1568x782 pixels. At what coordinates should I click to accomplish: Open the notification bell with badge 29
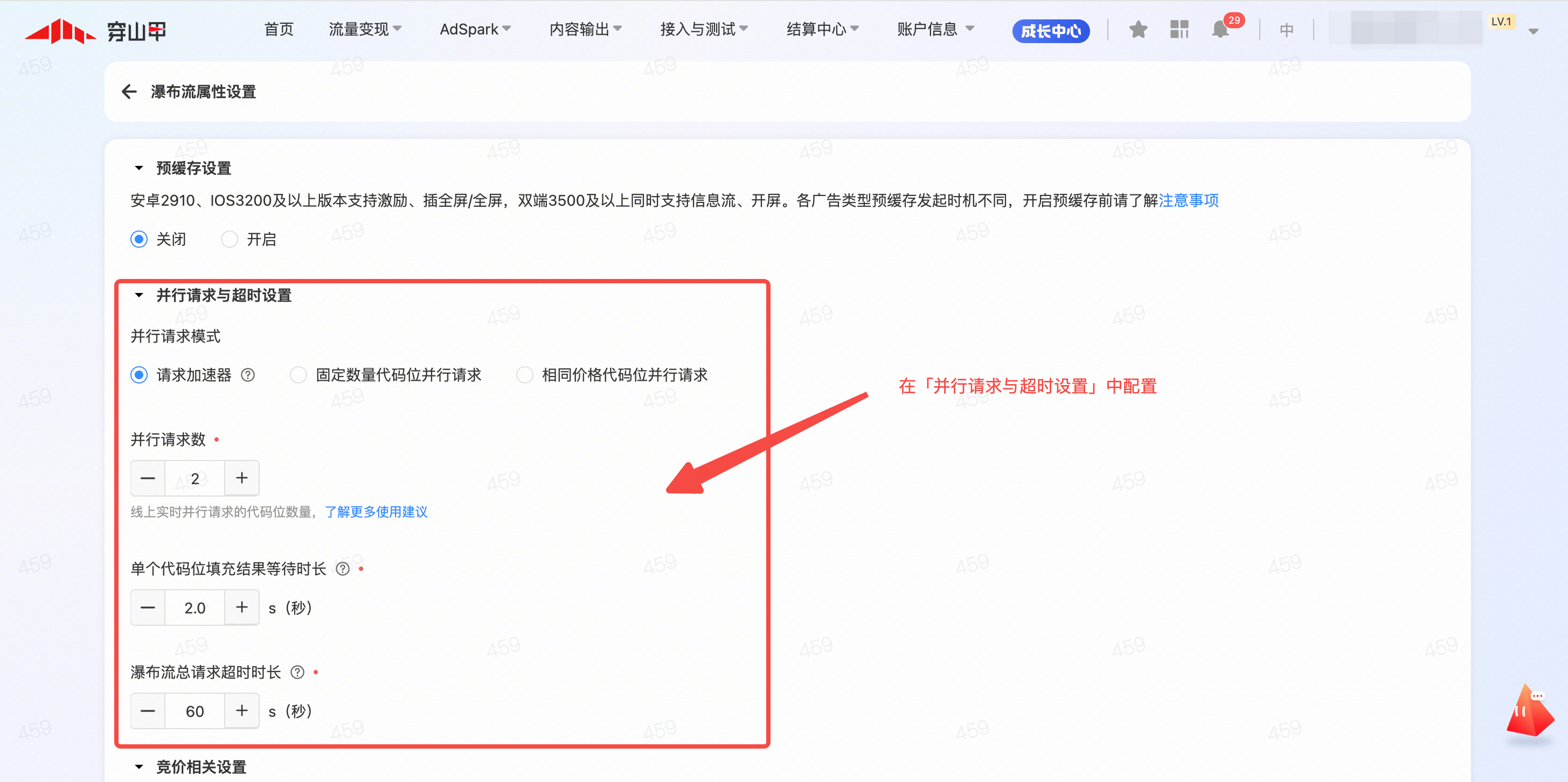coord(1221,29)
